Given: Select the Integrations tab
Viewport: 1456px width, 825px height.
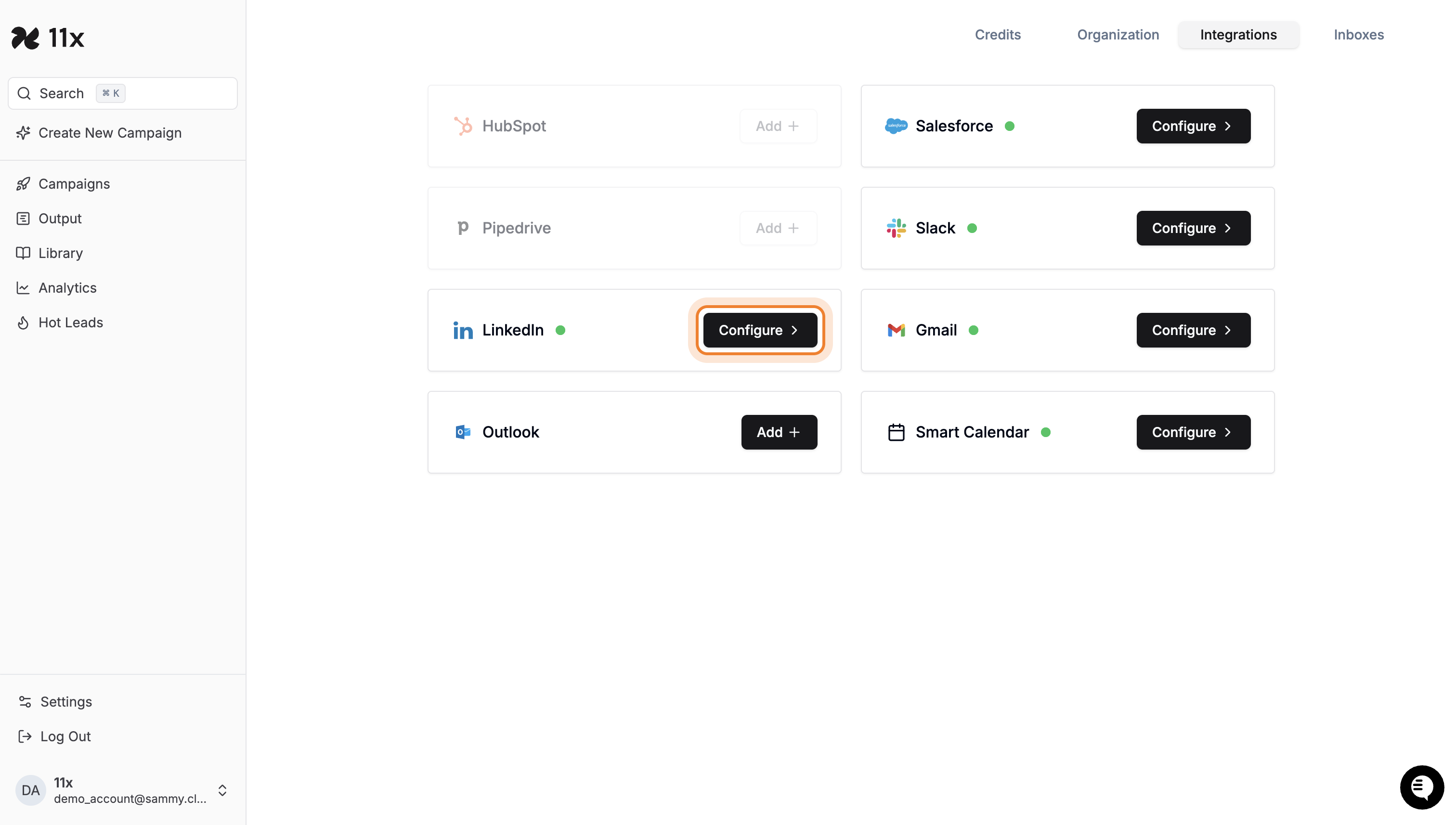Looking at the screenshot, I should click(x=1238, y=35).
